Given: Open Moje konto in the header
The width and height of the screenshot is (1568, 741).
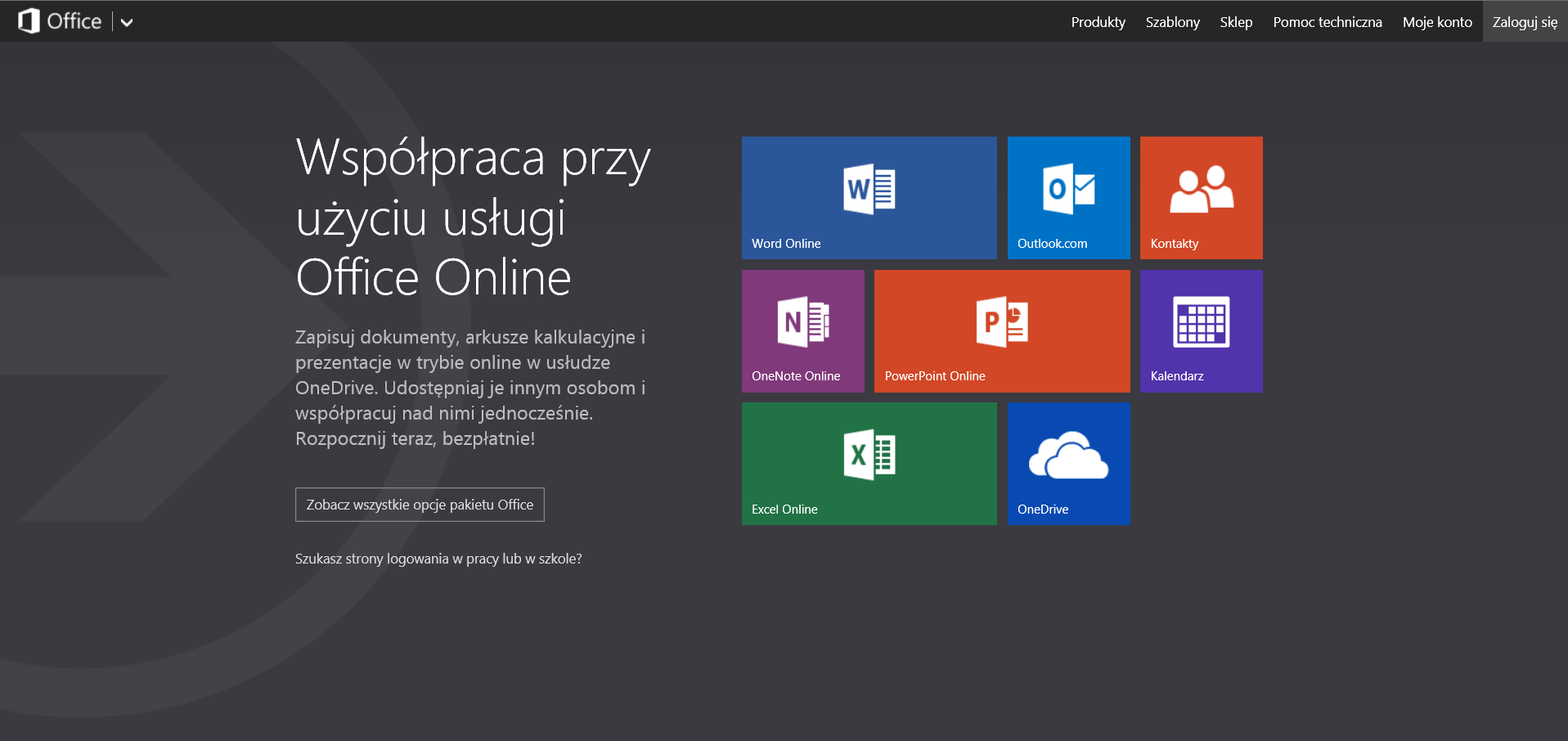Looking at the screenshot, I should (x=1437, y=22).
